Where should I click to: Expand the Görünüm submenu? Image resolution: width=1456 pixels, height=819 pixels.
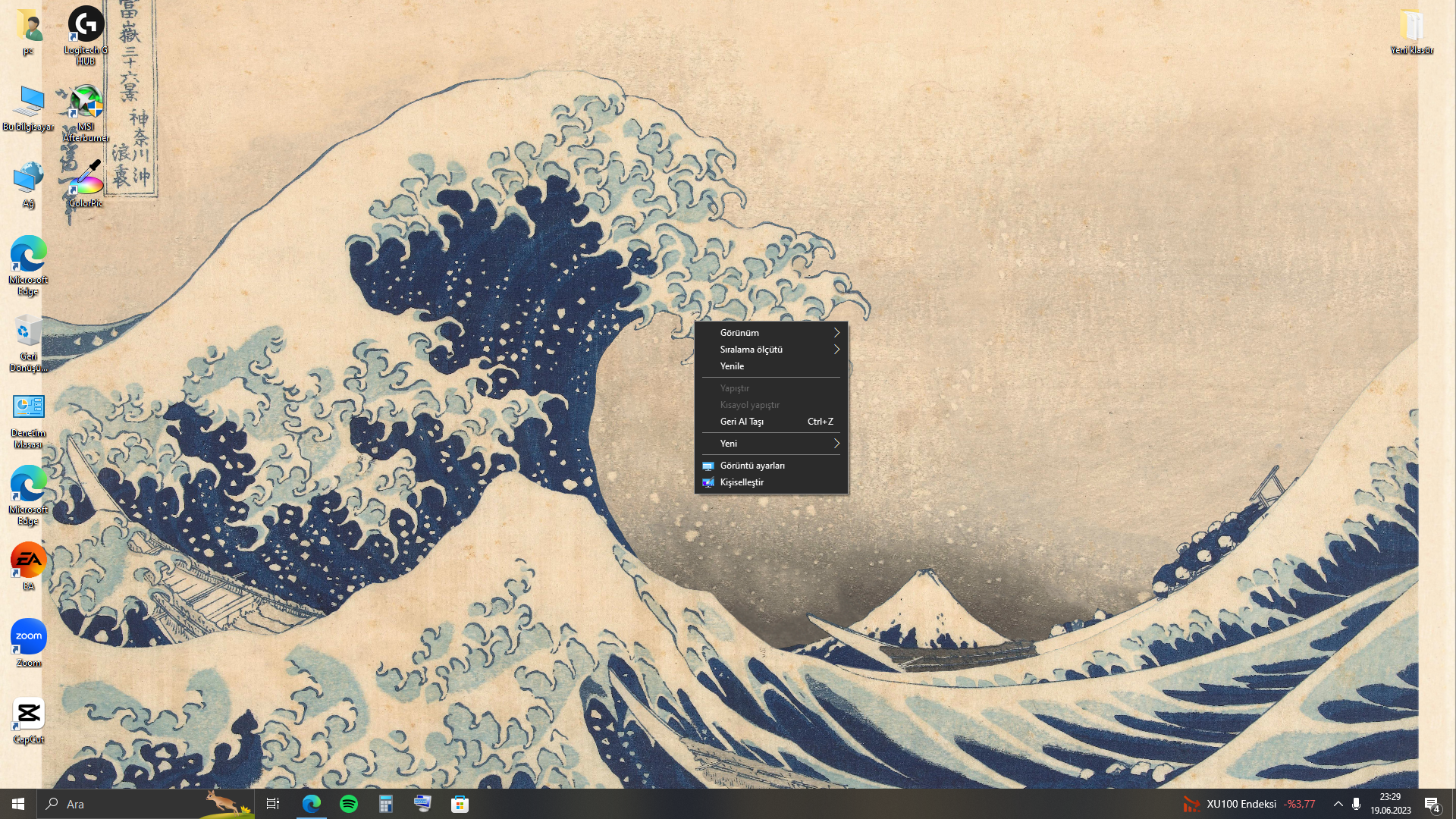pos(771,333)
